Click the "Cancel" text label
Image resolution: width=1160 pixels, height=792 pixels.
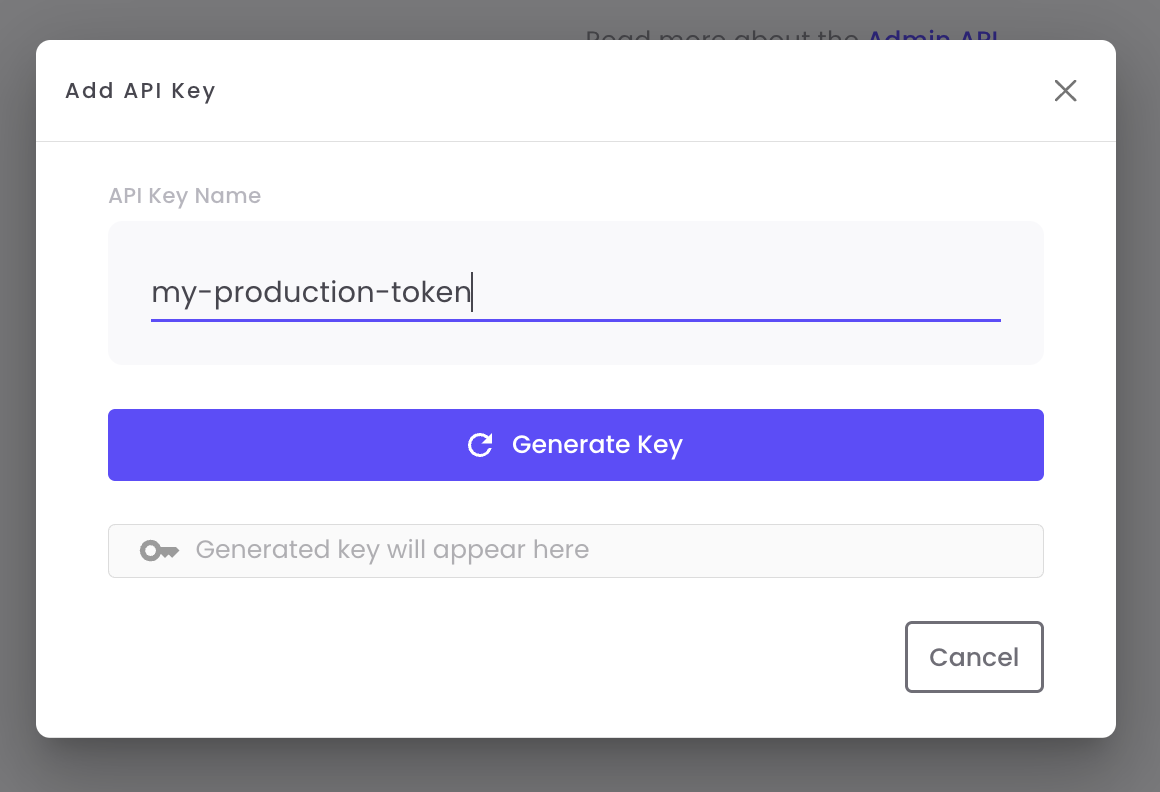point(974,657)
